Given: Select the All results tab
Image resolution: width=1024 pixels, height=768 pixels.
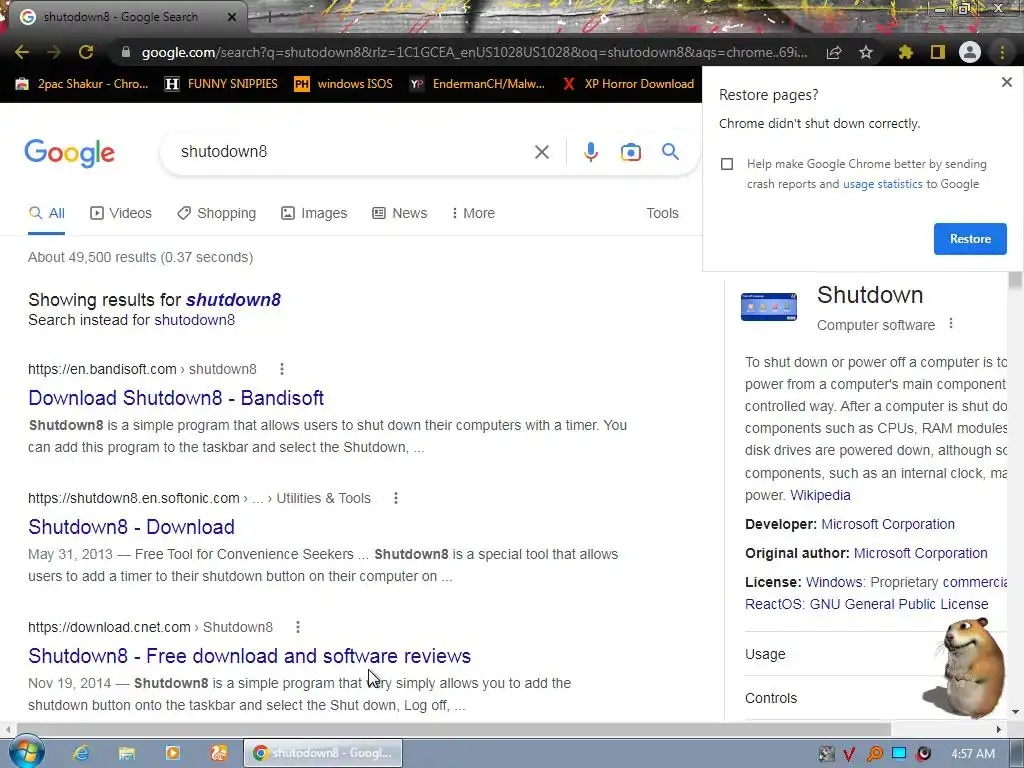Looking at the screenshot, I should pyautogui.click(x=46, y=214).
